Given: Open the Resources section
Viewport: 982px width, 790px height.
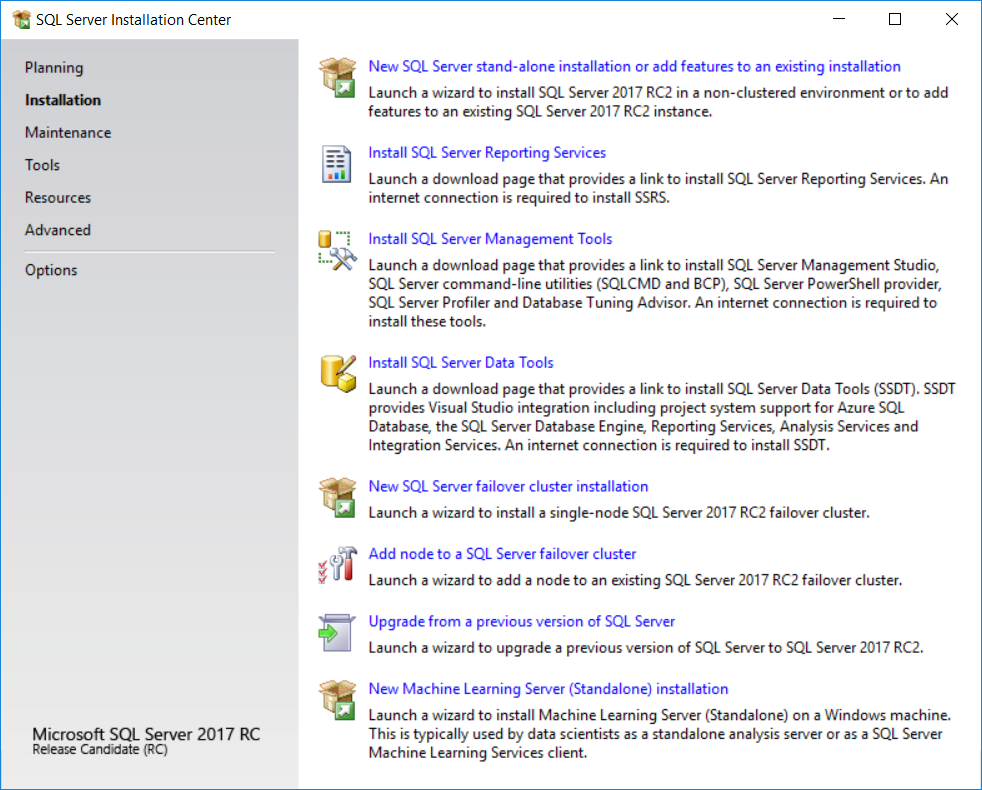Looking at the screenshot, I should click(x=57, y=197).
